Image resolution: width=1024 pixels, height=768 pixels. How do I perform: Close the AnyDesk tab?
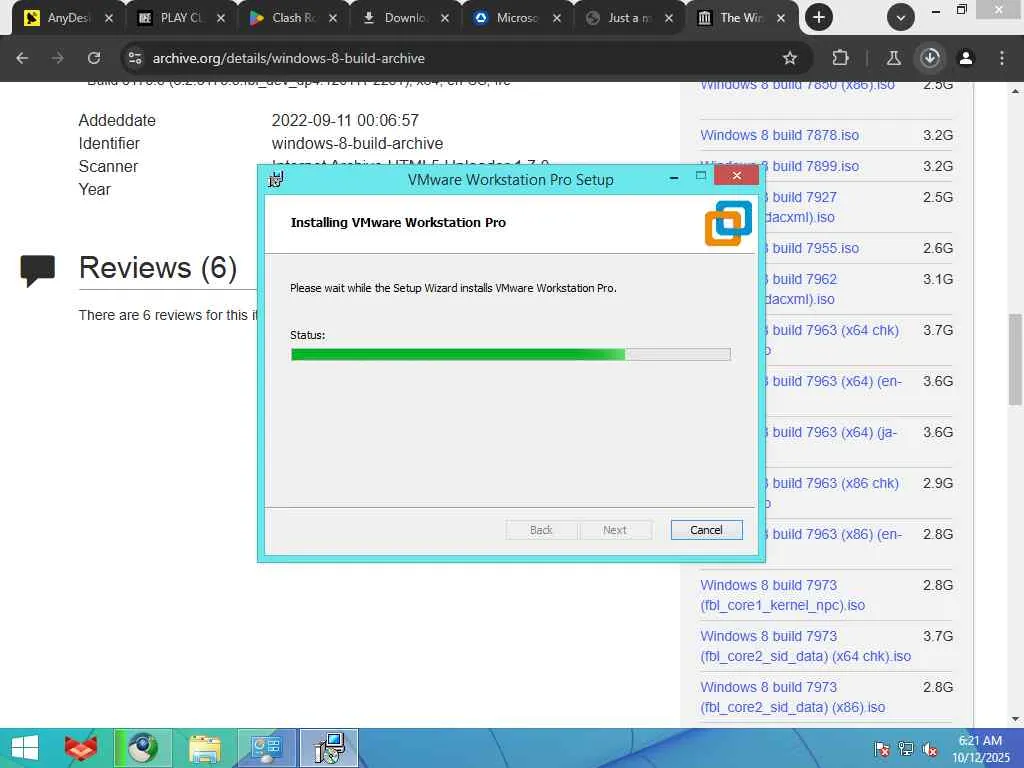click(109, 18)
